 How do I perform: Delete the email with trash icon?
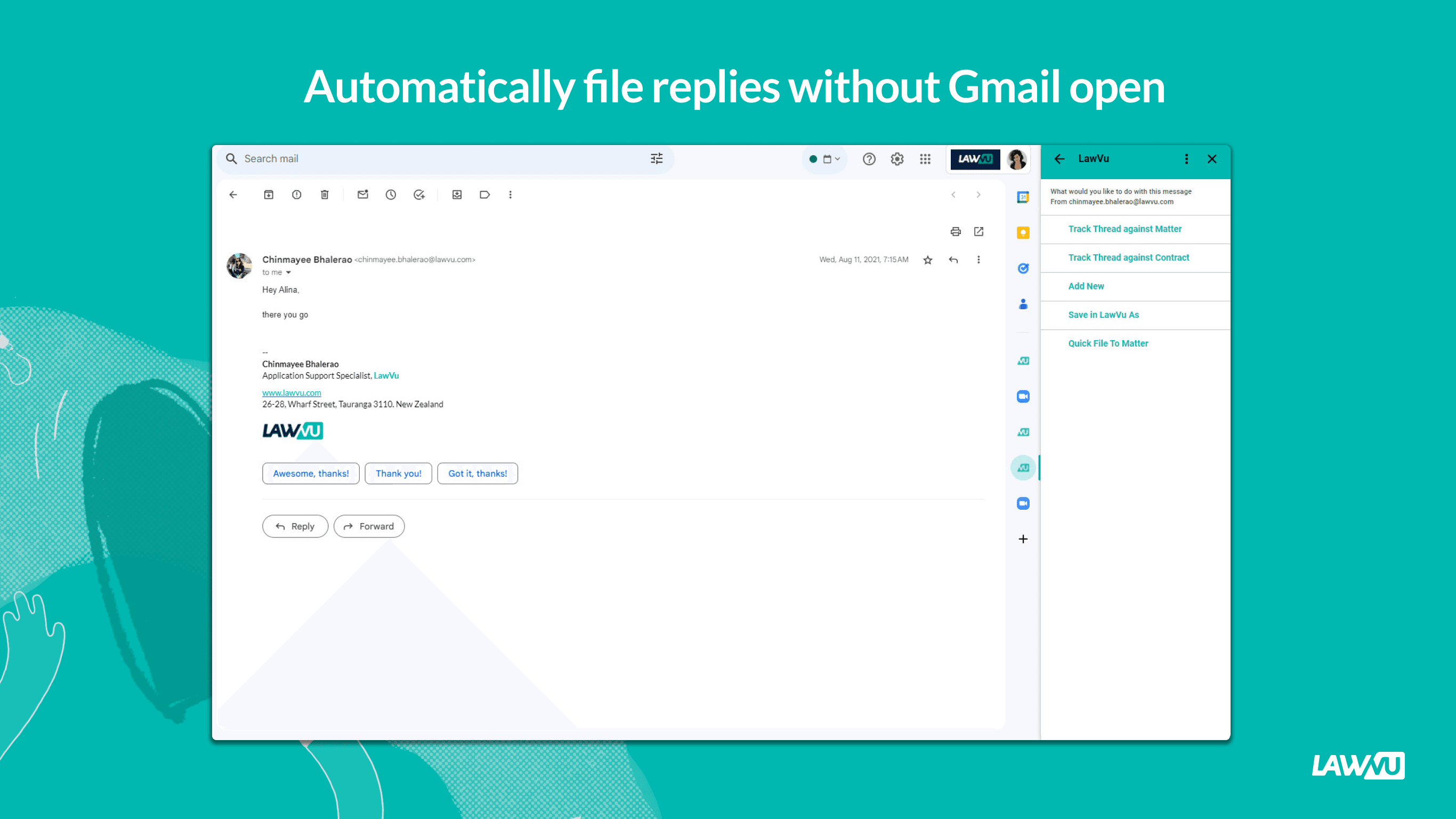point(325,195)
